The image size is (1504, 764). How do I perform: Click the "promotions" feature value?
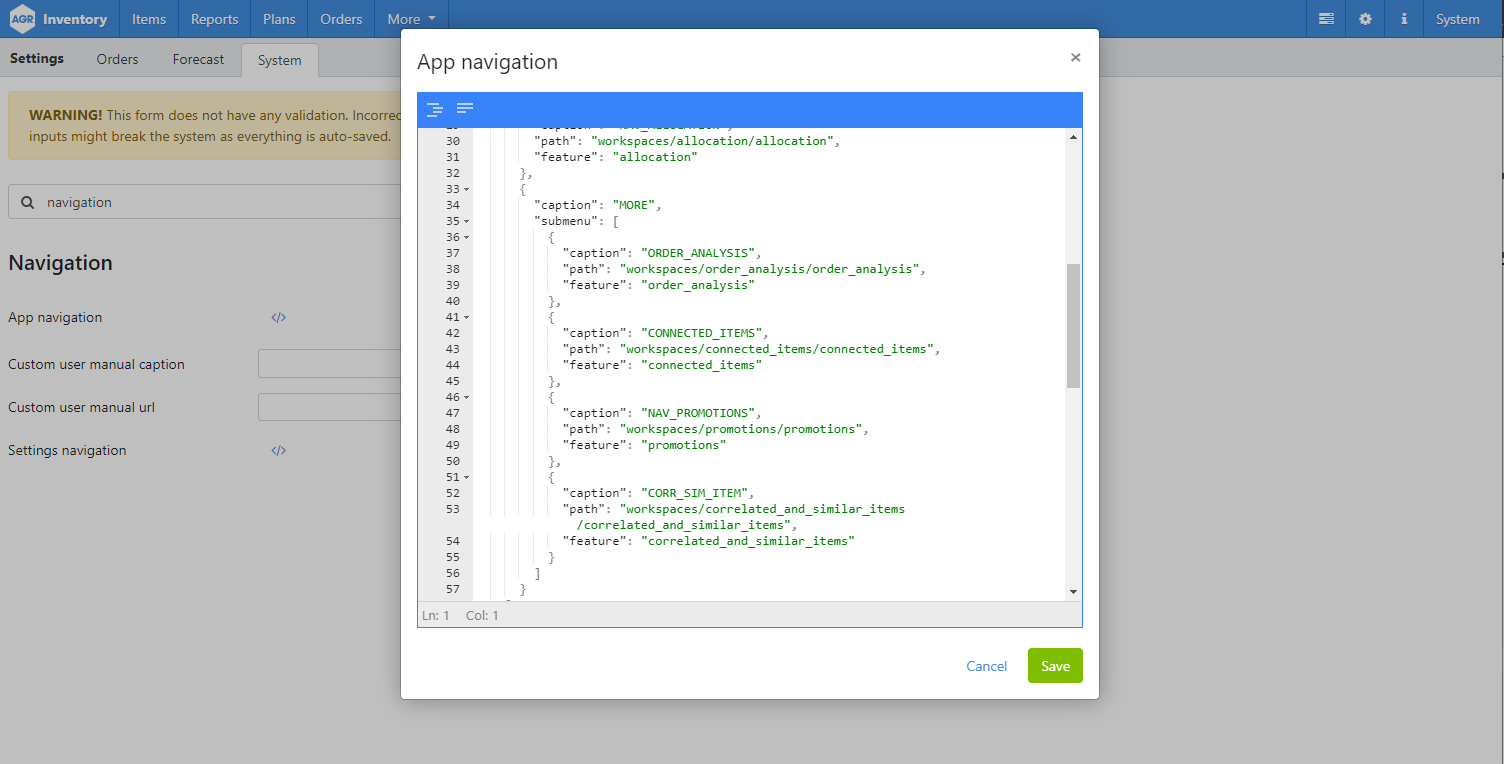click(683, 445)
